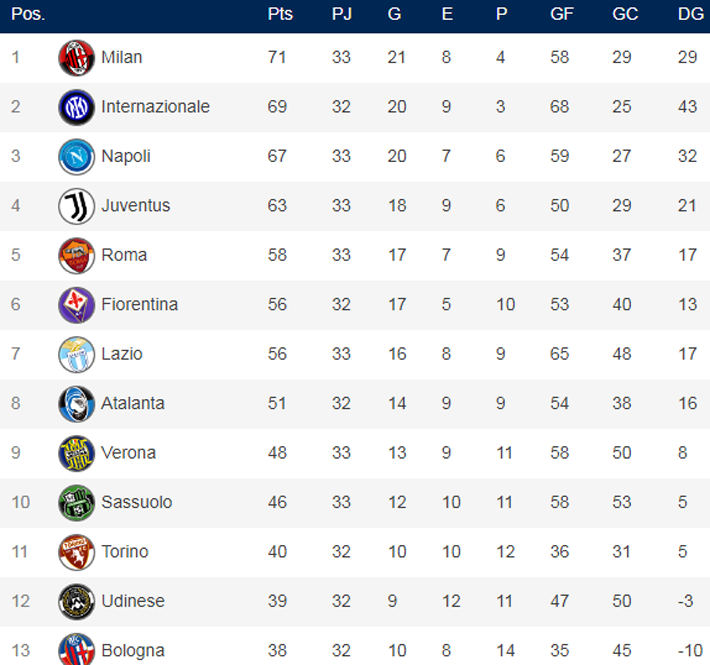Click the Roma club crest
This screenshot has height=665, width=710.
76,255
